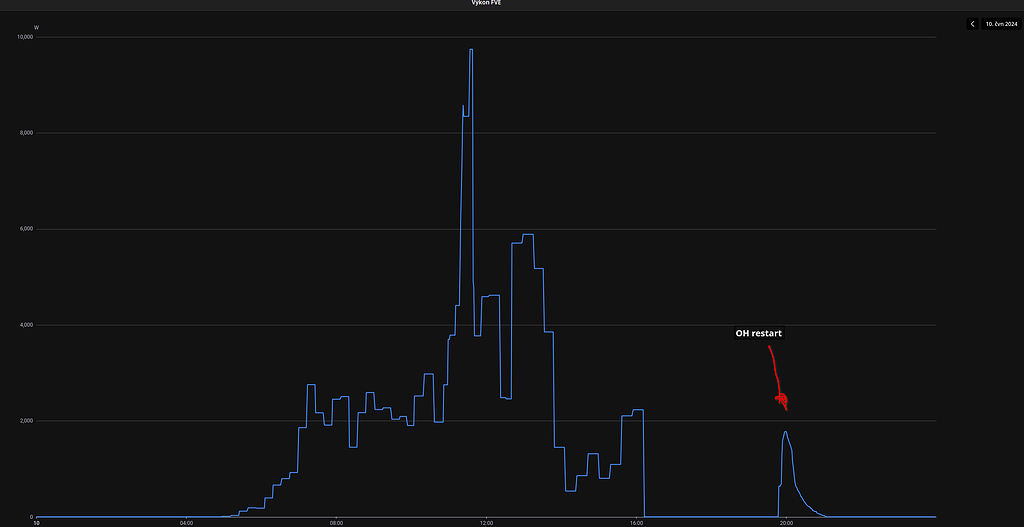Select the 4,000 y-axis label
The height and width of the screenshot is (527, 1024).
[x=27, y=325]
